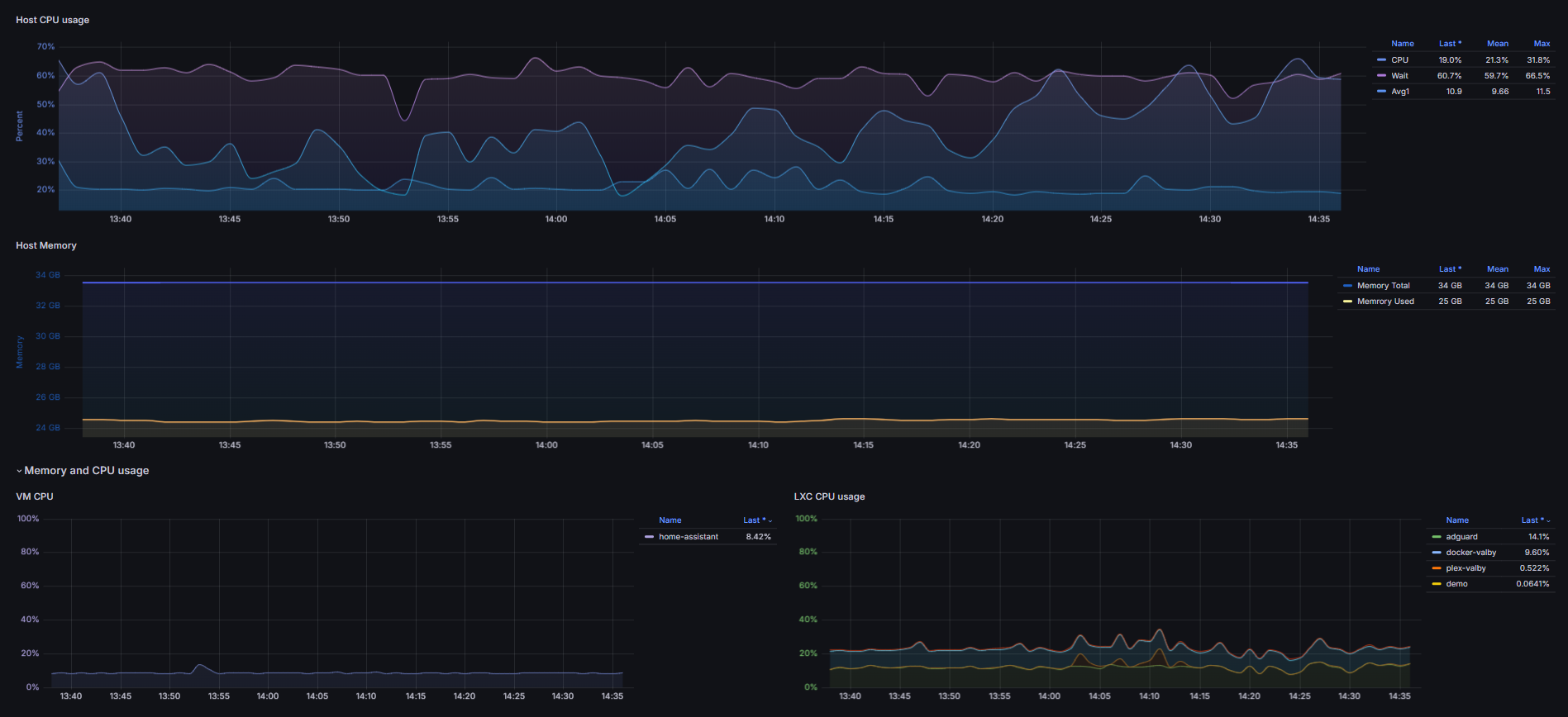Screen dimensions: 1568x717
Task: Click the docker-valby series color swatch
Action: (x=1437, y=553)
